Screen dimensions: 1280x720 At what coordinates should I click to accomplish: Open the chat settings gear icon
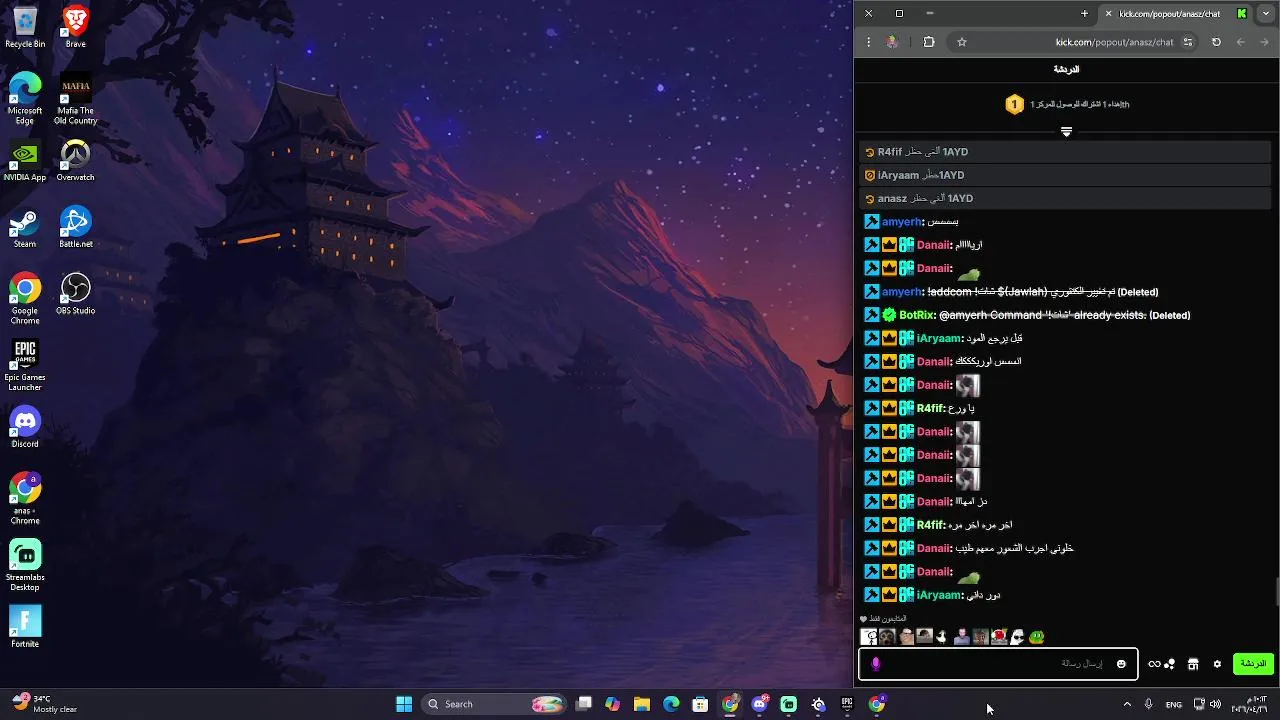tap(1217, 664)
